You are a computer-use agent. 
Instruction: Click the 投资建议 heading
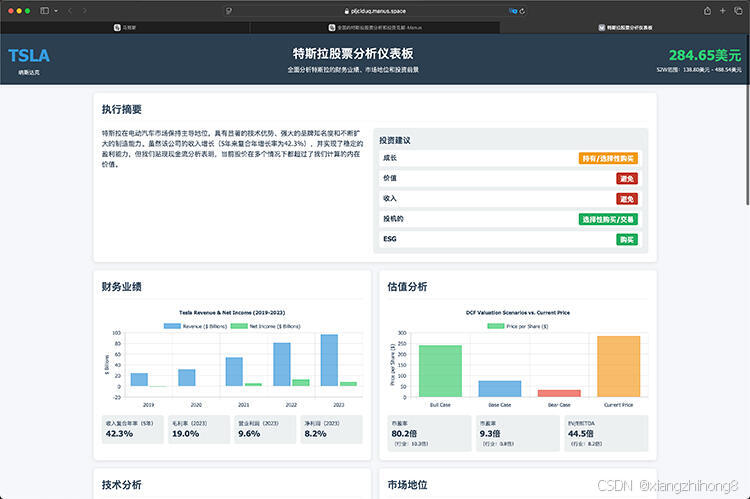395,140
